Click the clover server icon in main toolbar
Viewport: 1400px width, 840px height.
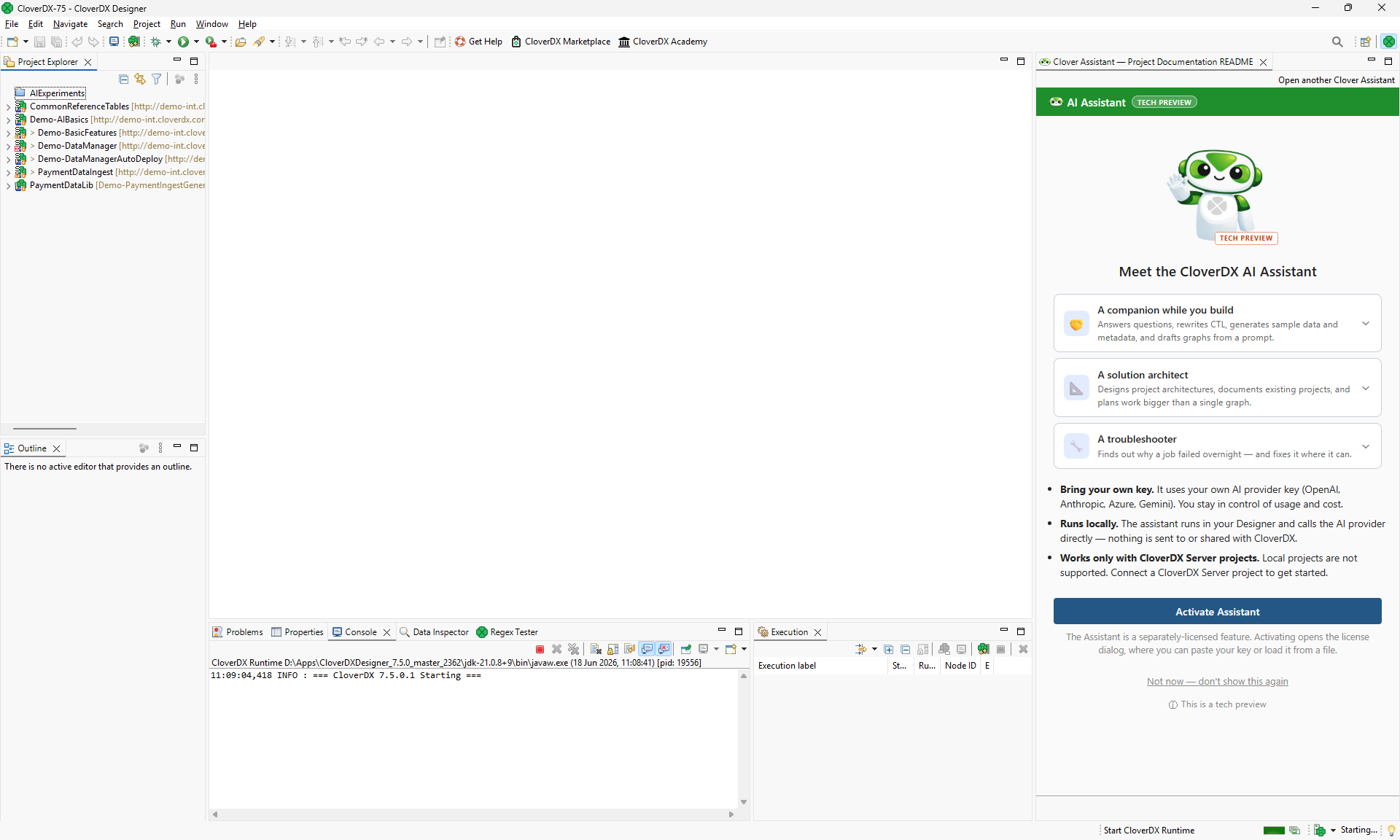134,42
